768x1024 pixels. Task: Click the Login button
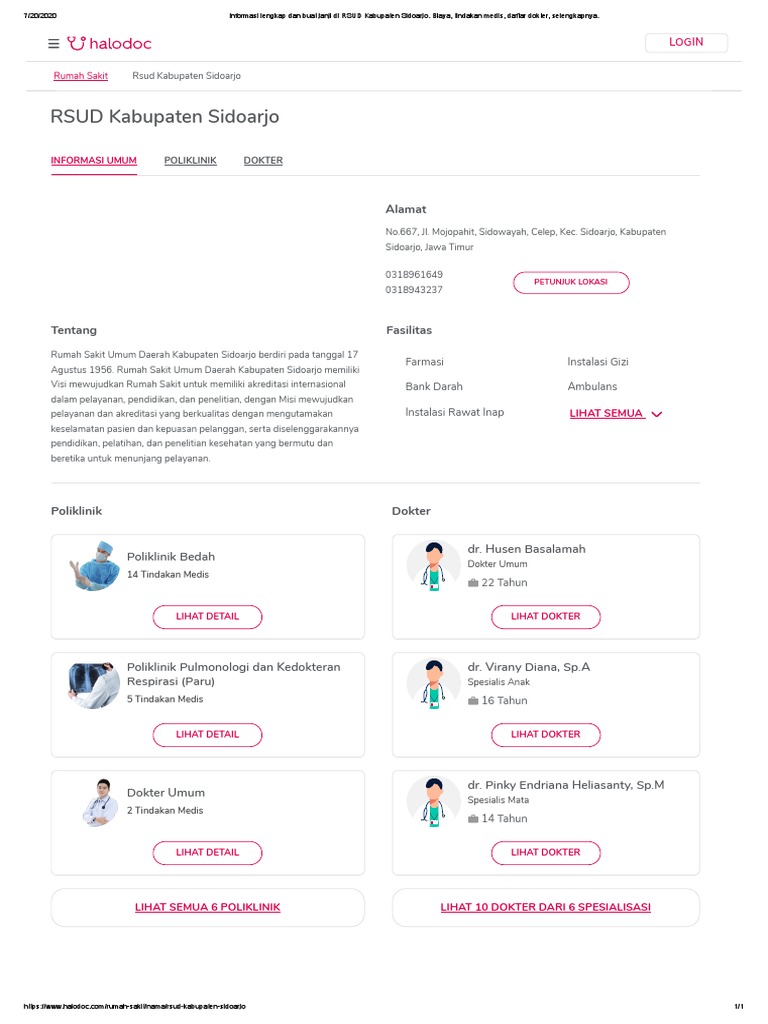(686, 42)
